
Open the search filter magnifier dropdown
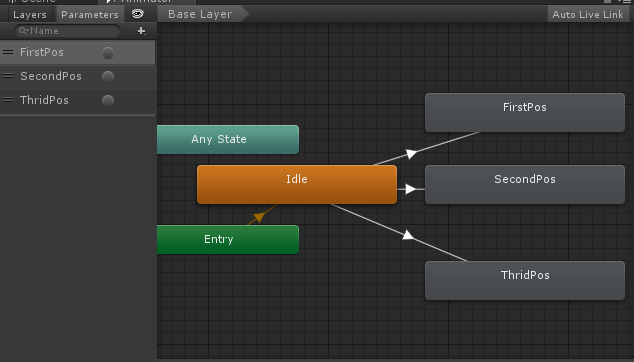24,31
